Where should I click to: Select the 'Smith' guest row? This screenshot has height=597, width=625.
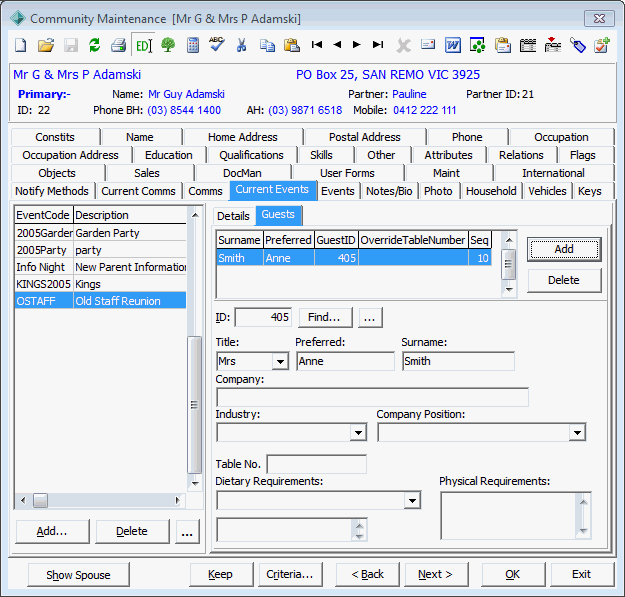pyautogui.click(x=354, y=258)
